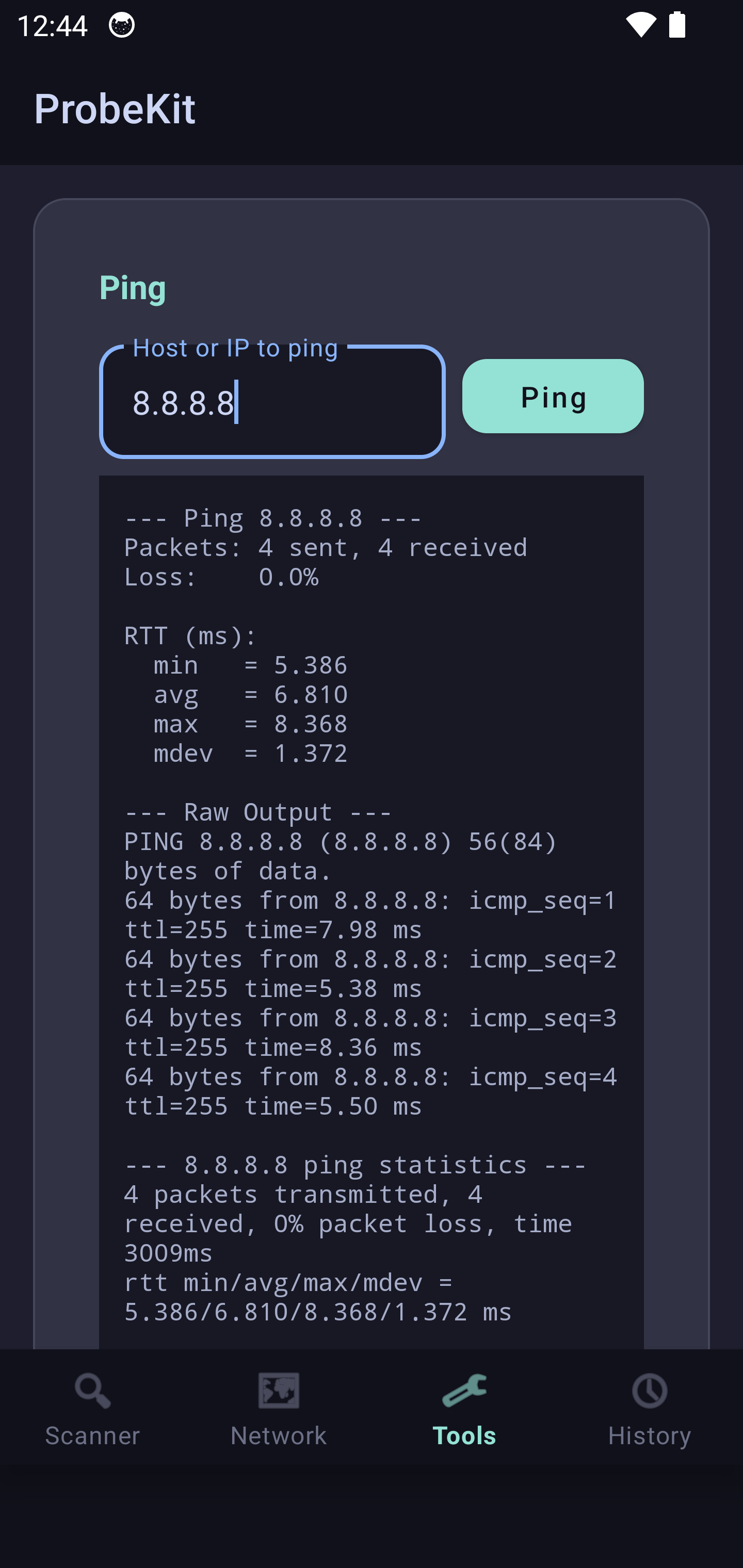Tap the Wi-Fi status icon

tap(641, 26)
